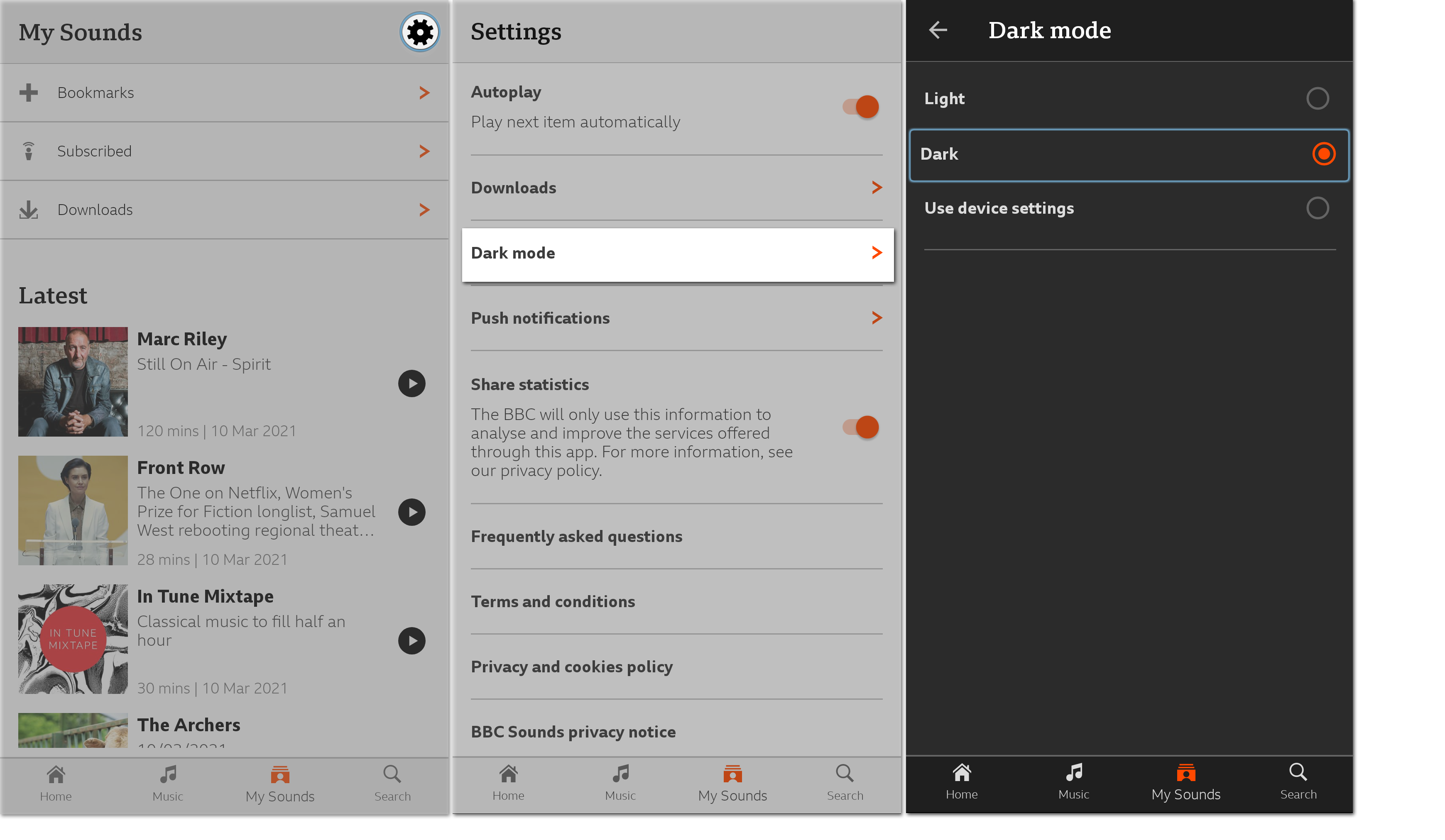The width and height of the screenshot is (1445, 840).
Task: Open Downloads entry label in Settings
Action: click(x=513, y=187)
